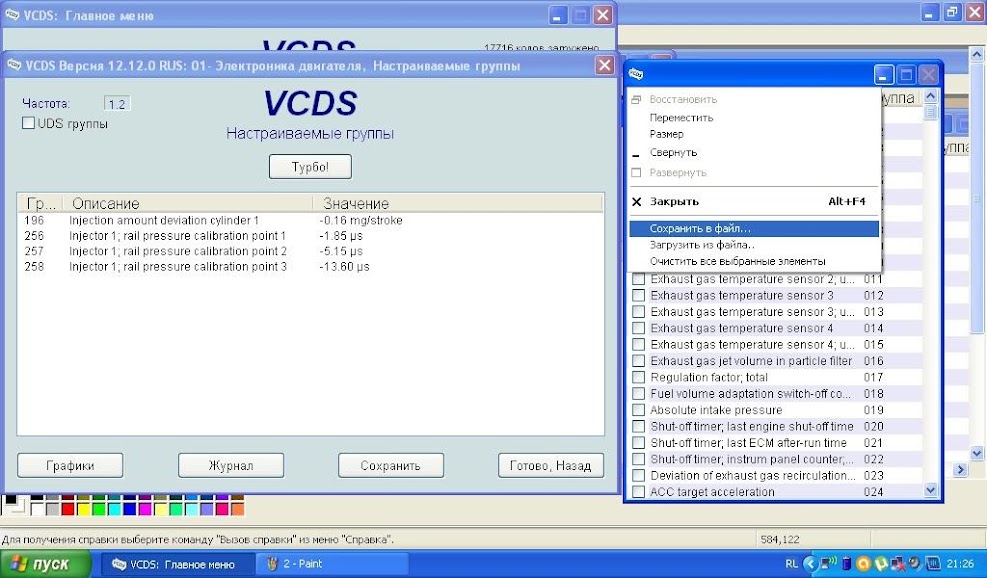Pick red swatch in Paint palette
The height and width of the screenshot is (578, 987).
click(x=68, y=509)
